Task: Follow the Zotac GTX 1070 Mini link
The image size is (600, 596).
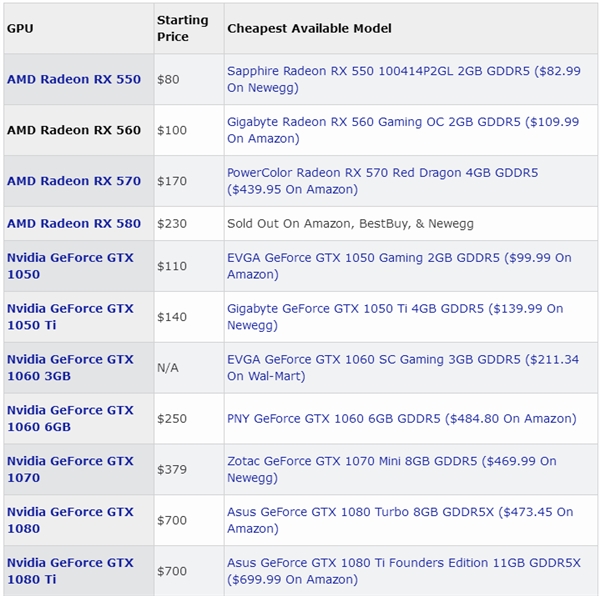Action: (391, 469)
